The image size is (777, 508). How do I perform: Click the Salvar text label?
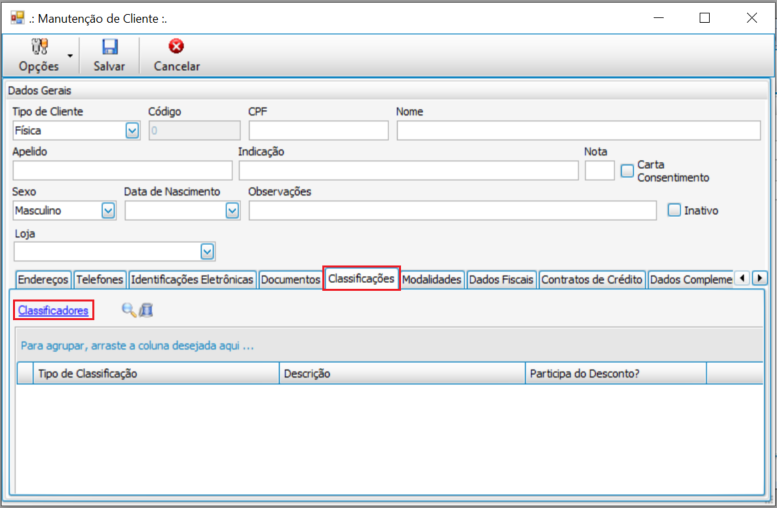point(110,66)
